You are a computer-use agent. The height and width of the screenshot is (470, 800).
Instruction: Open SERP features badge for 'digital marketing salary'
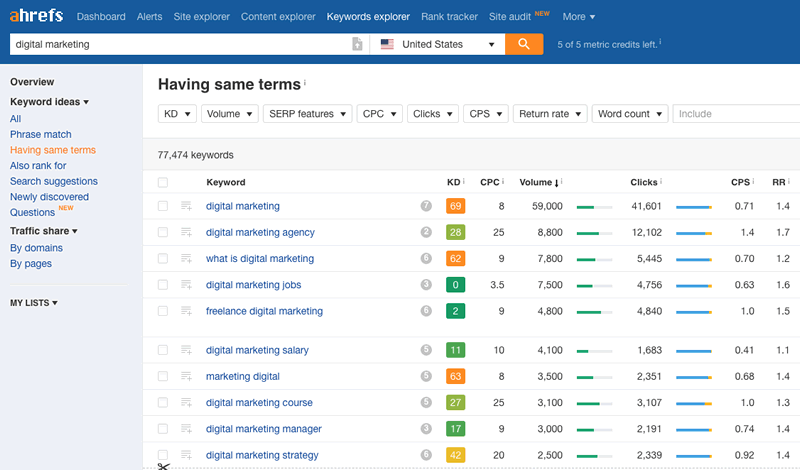[426, 350]
